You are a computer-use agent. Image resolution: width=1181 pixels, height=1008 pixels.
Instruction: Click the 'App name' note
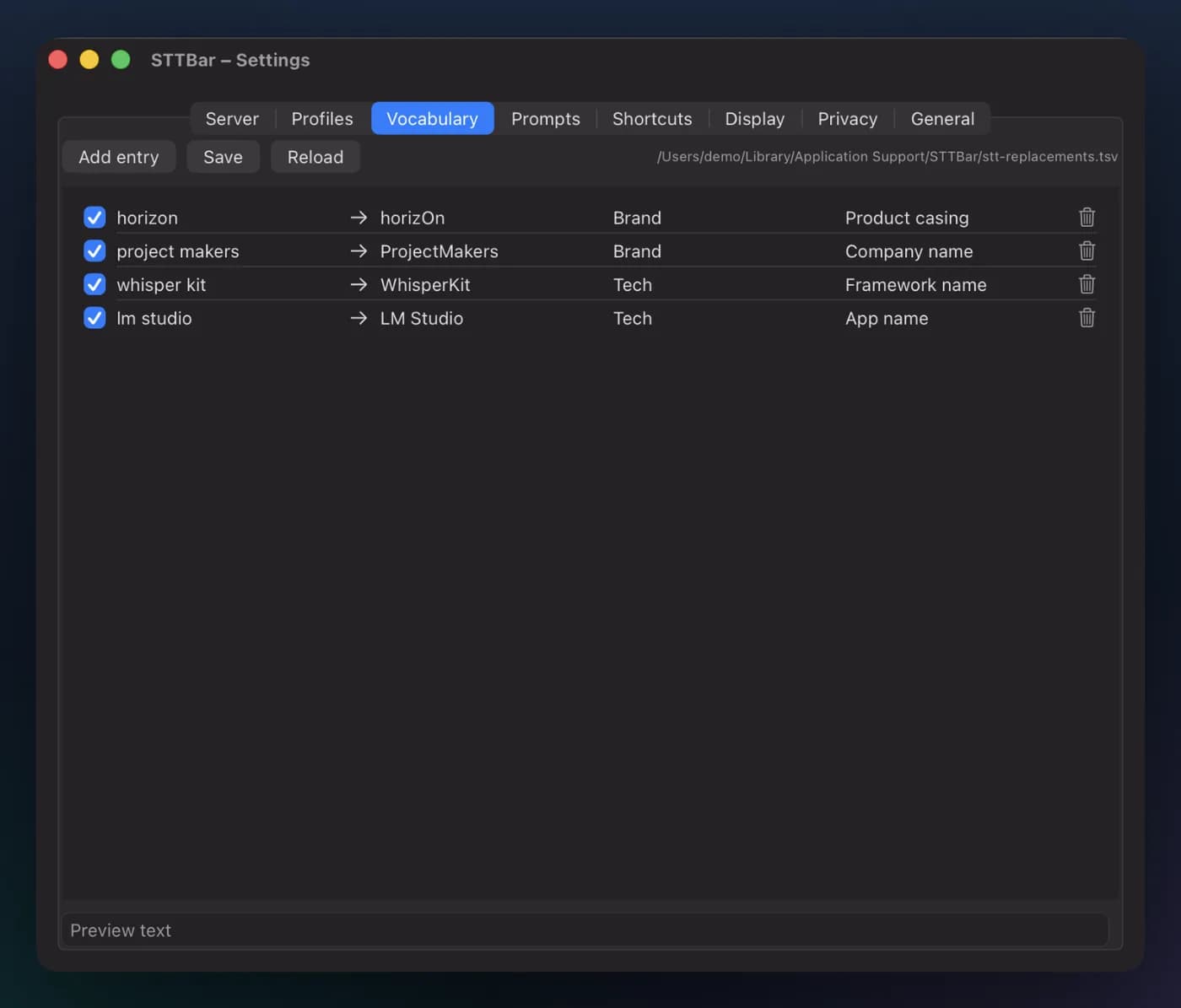887,318
